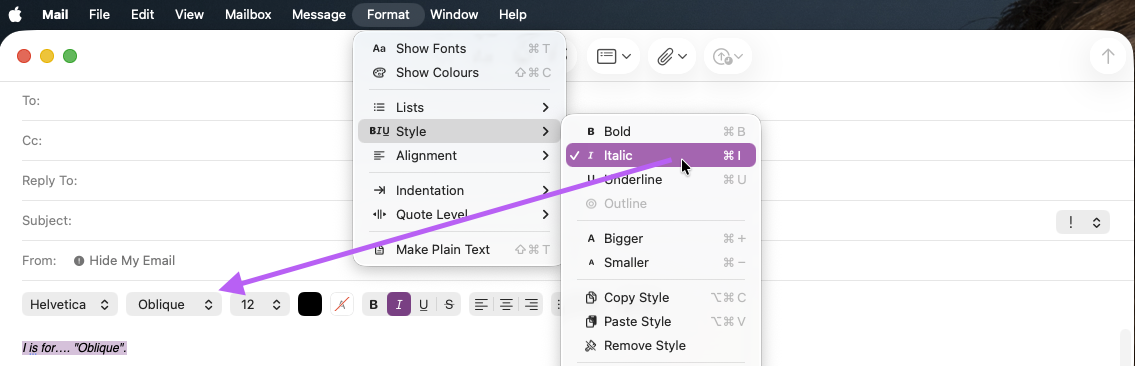Select Remove Style
The image size is (1135, 366).
coord(661,345)
